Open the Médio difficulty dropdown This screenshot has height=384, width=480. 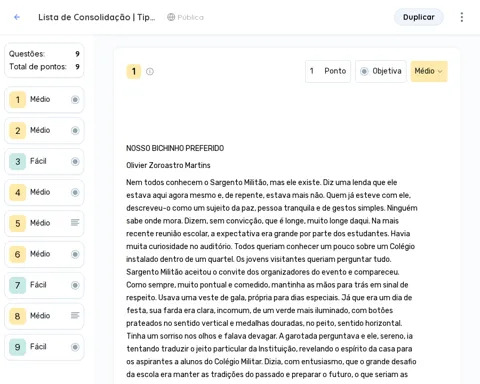429,71
